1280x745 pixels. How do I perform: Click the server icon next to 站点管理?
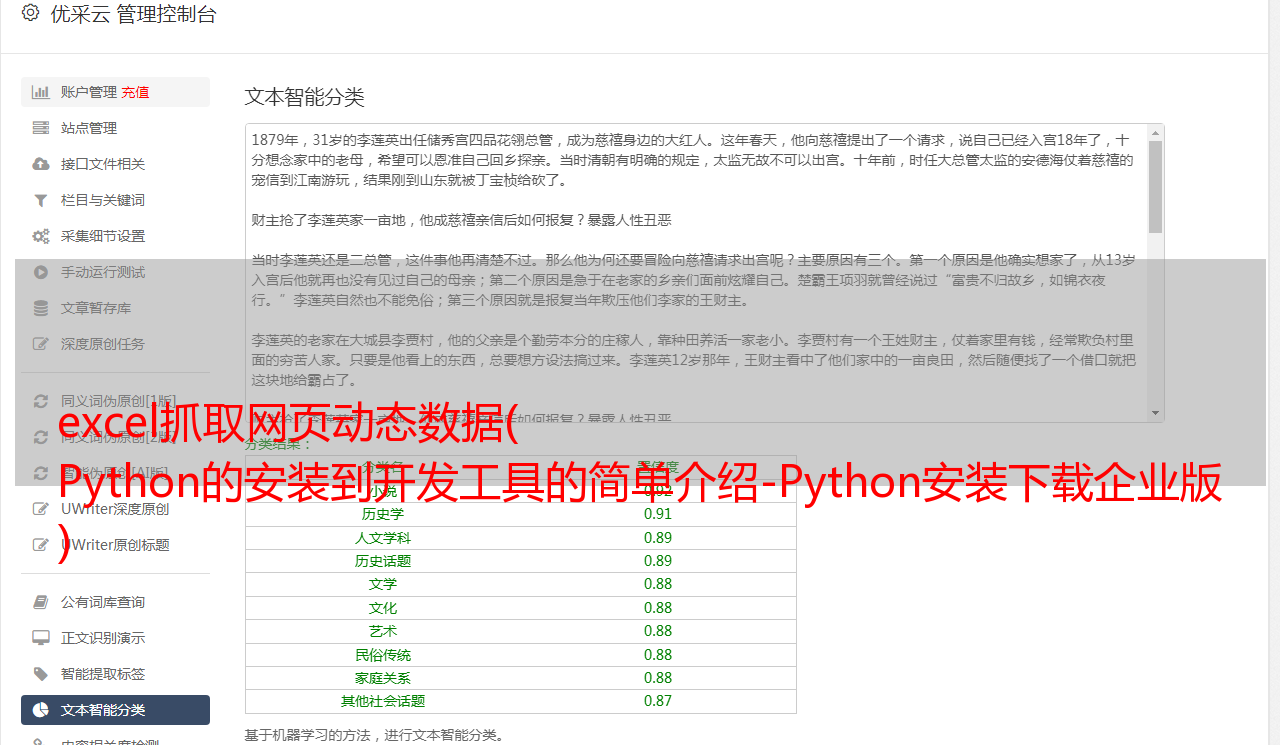[41, 128]
